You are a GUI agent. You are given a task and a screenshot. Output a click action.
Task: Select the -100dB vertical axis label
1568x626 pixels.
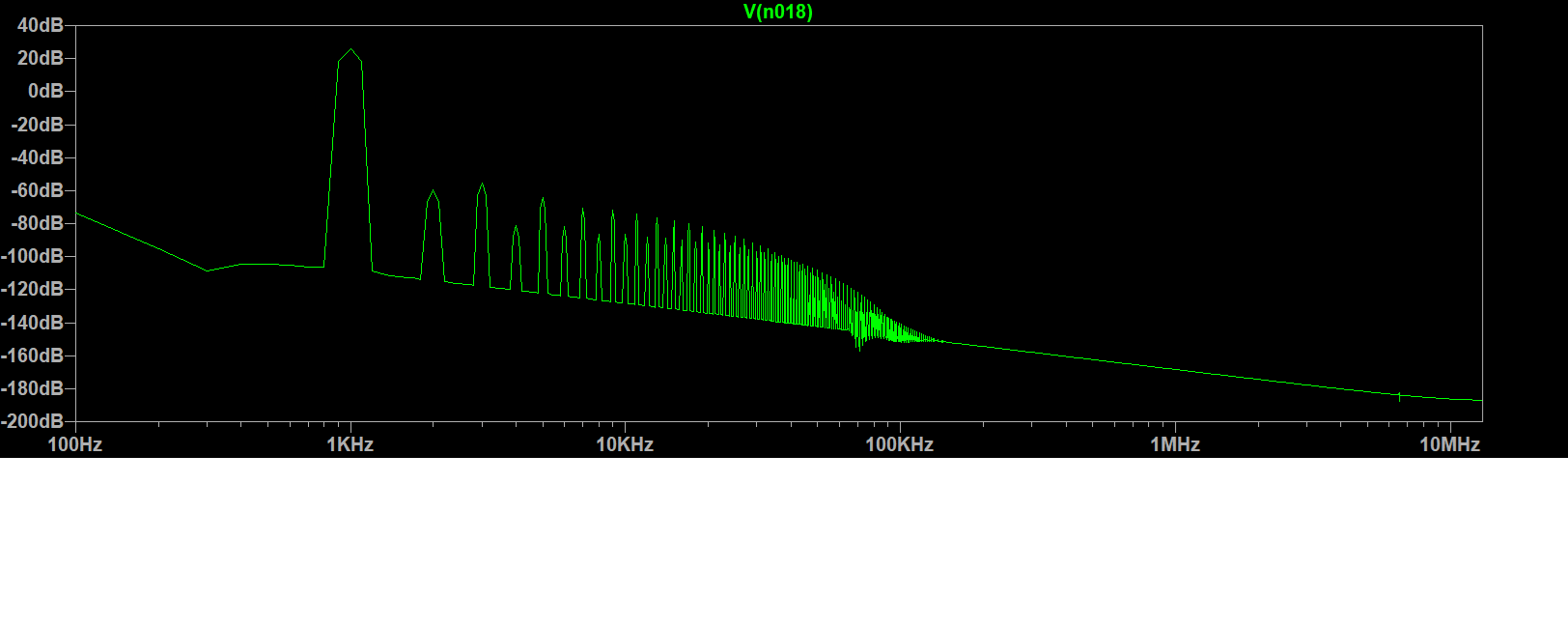click(33, 256)
